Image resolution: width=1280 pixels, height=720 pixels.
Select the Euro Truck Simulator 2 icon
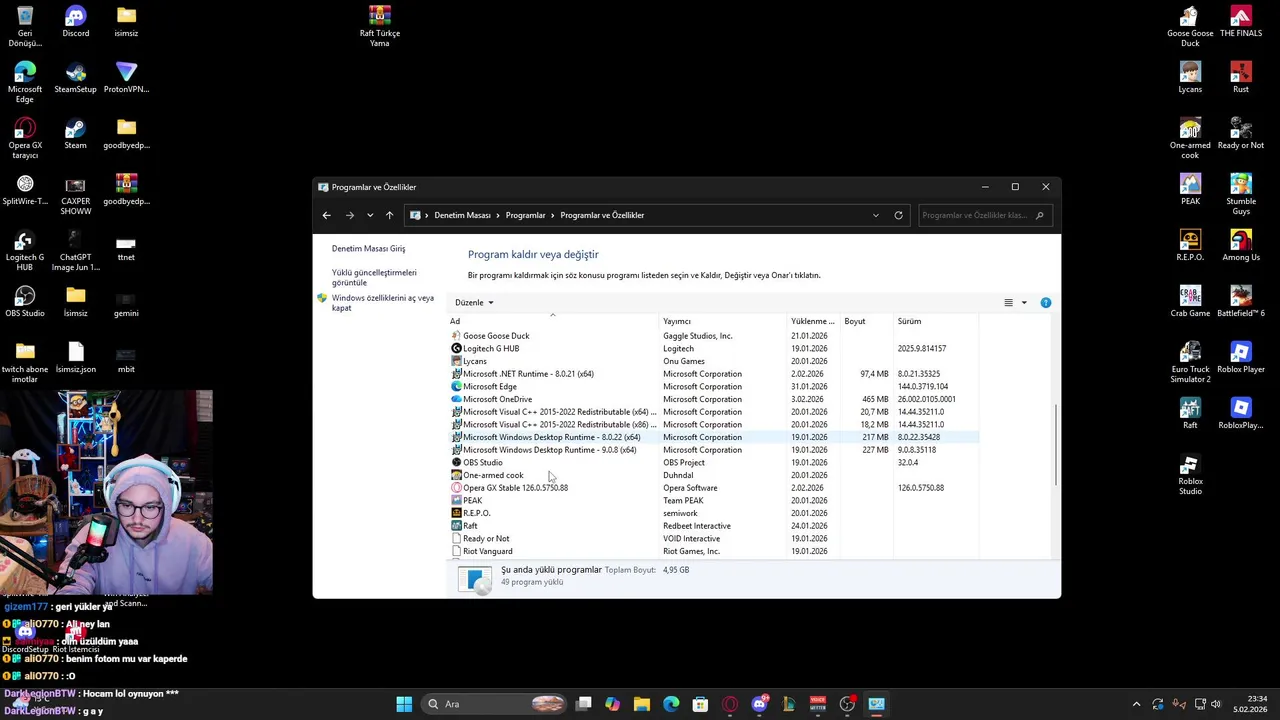1190,363
